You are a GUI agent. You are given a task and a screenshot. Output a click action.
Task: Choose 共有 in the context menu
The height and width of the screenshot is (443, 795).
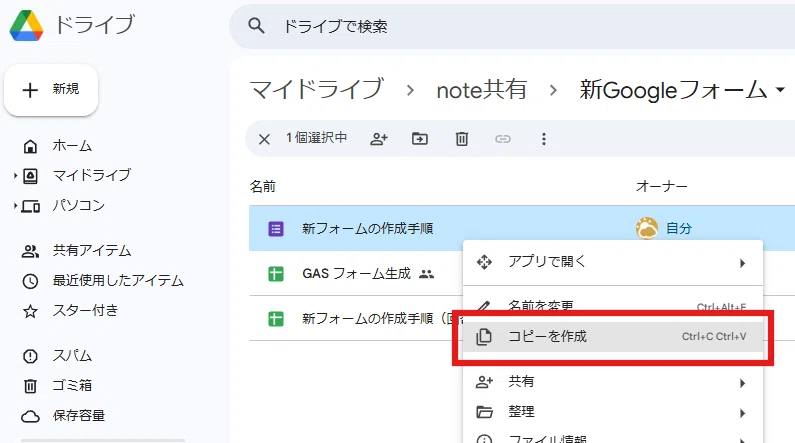[x=613, y=382]
